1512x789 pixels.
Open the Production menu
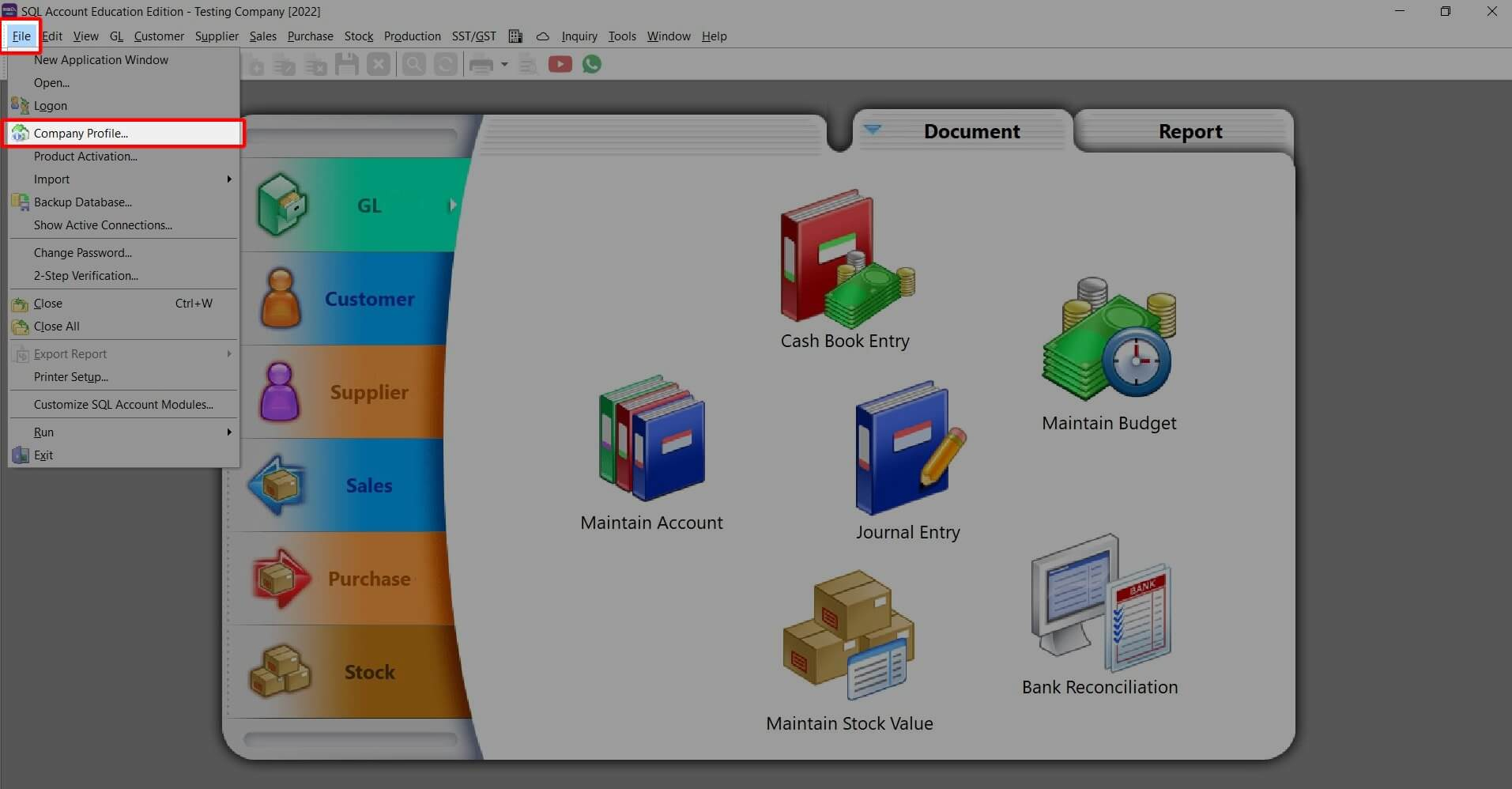click(x=412, y=36)
